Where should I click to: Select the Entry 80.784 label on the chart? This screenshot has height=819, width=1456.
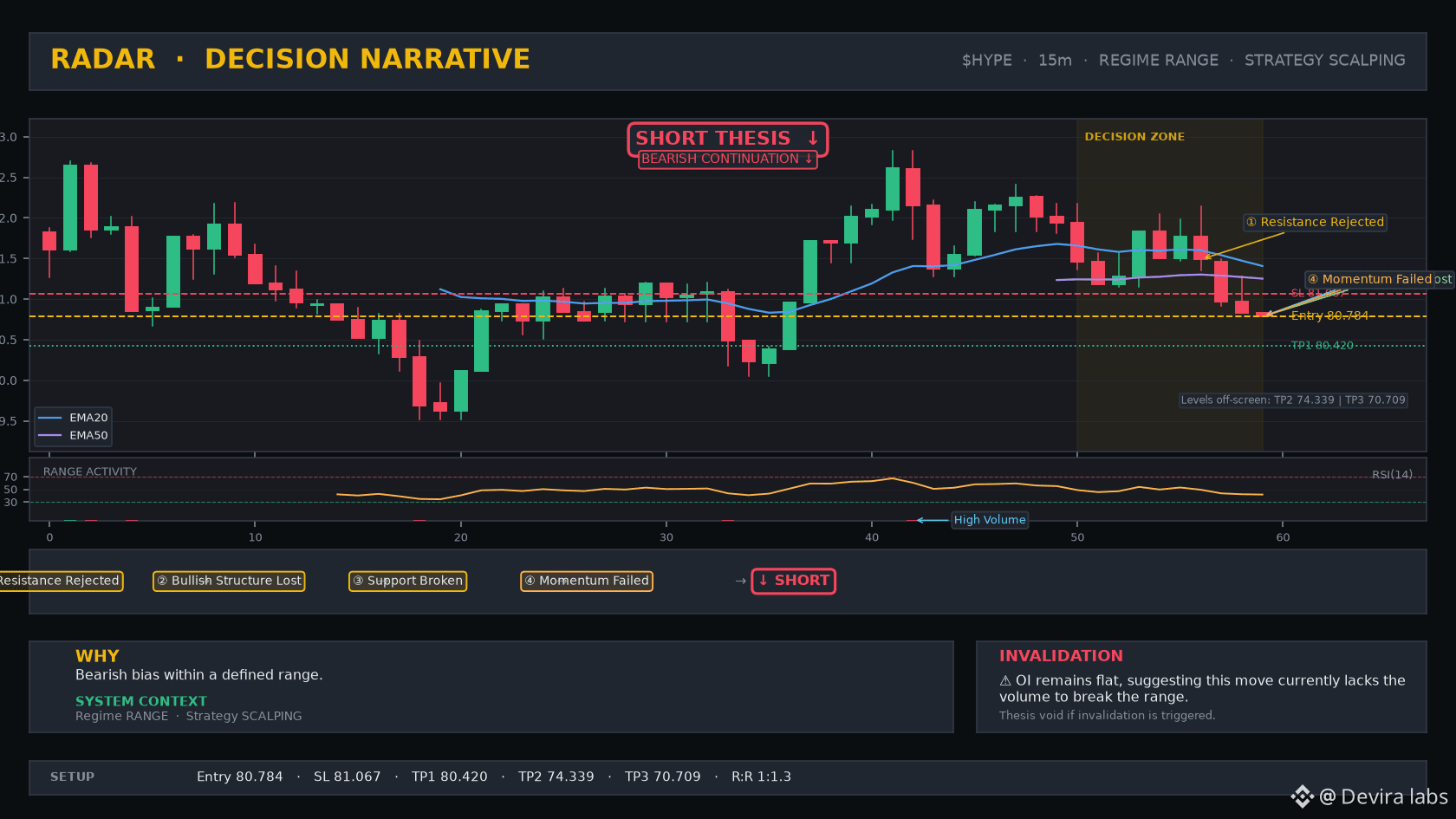1329,315
